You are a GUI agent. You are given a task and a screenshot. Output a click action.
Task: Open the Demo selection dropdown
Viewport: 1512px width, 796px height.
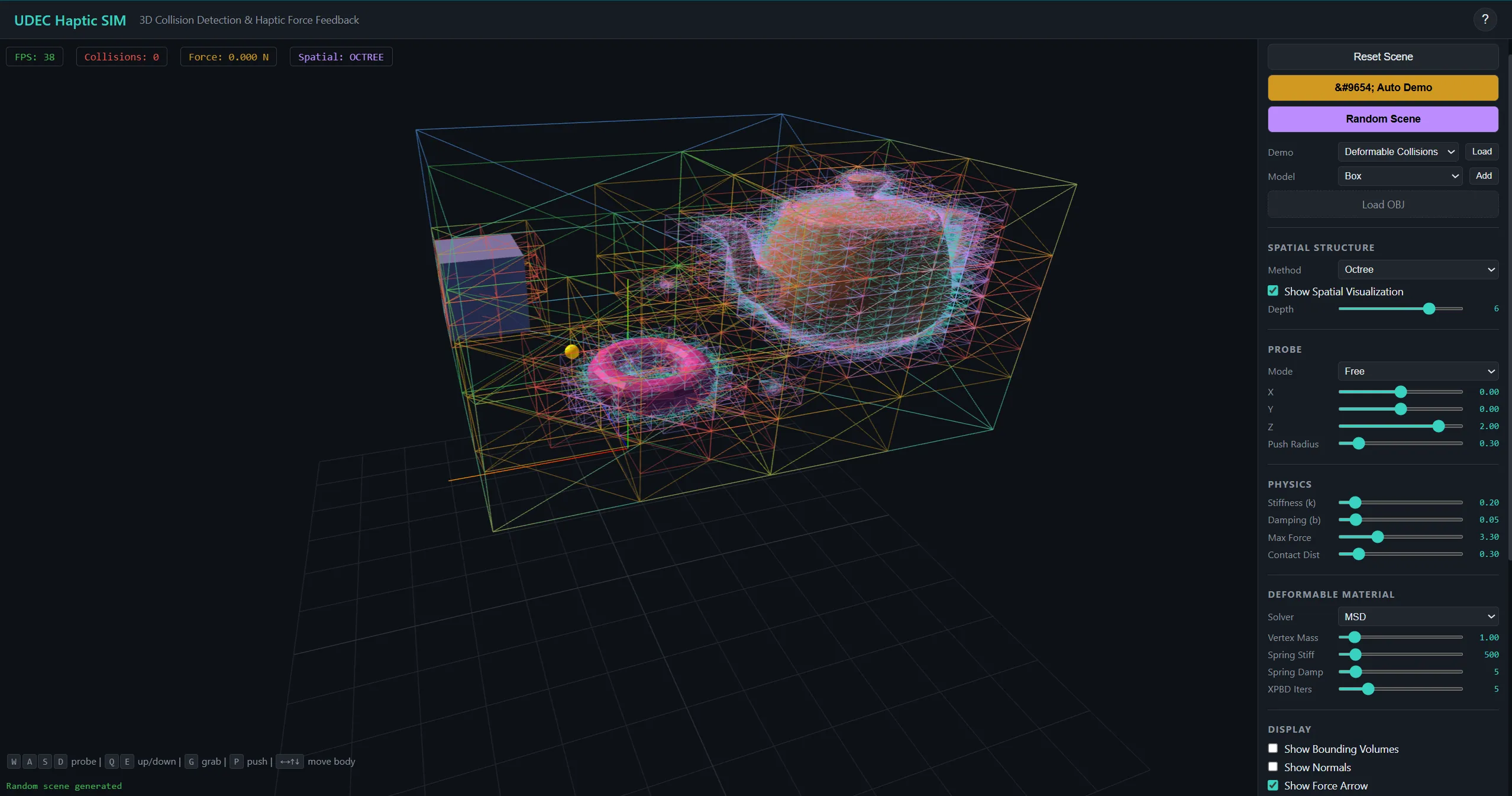click(x=1397, y=152)
